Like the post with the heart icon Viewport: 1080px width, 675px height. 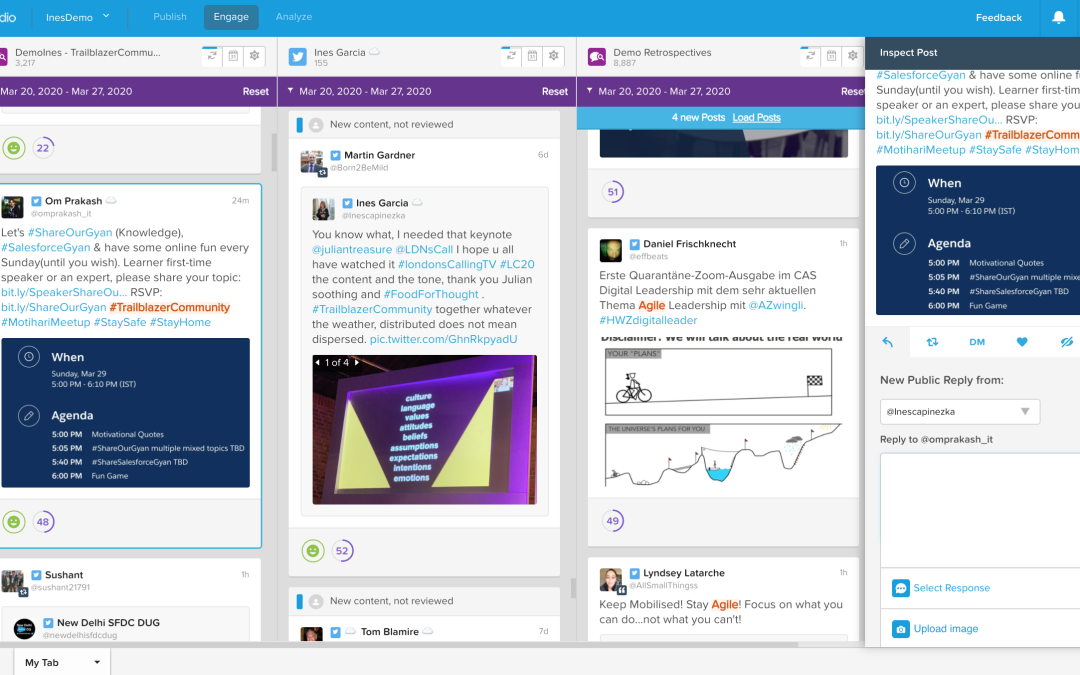pos(1022,342)
